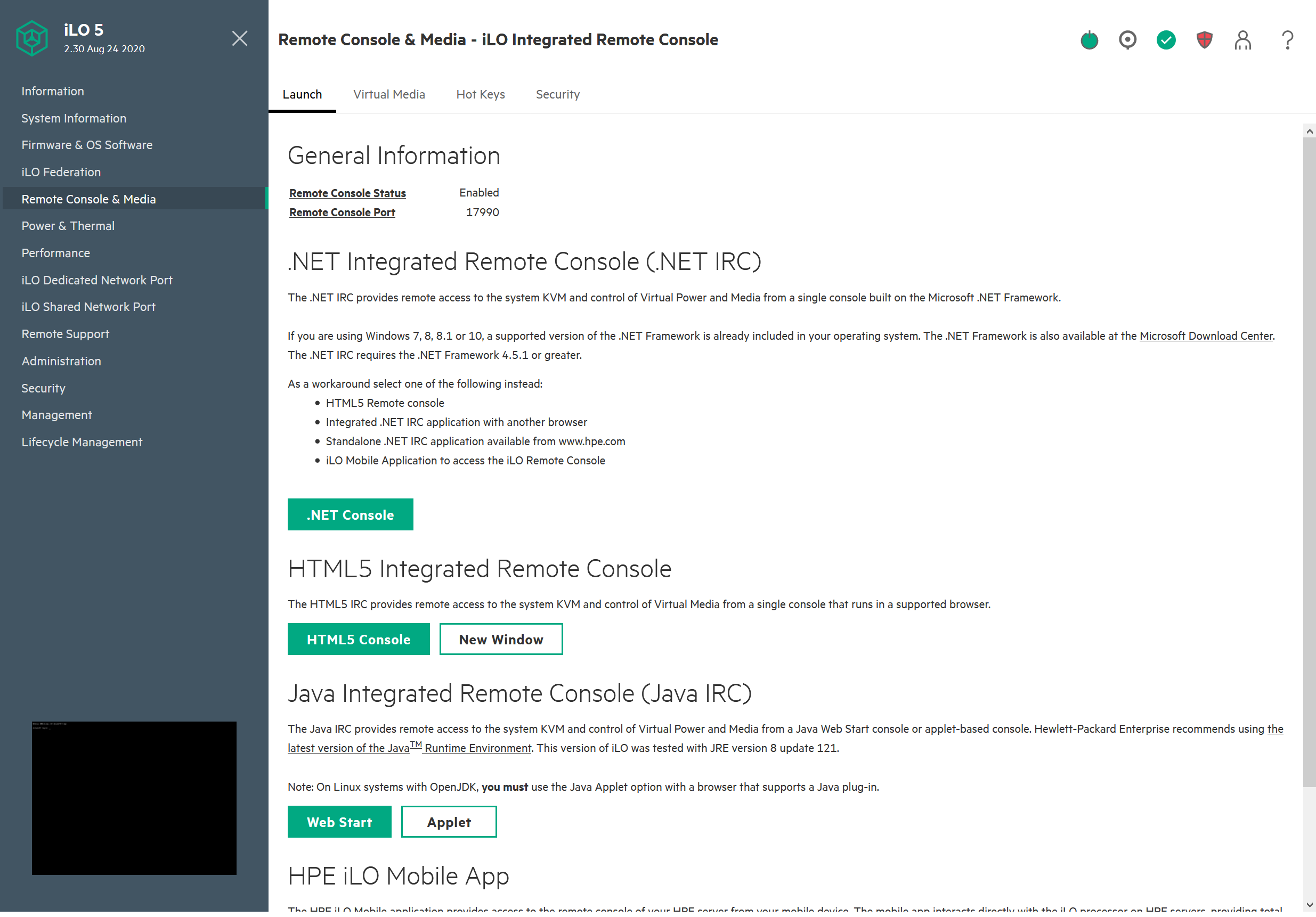Click the iLO 5 hexagon logo
The width and height of the screenshot is (1316, 917).
[x=32, y=38]
